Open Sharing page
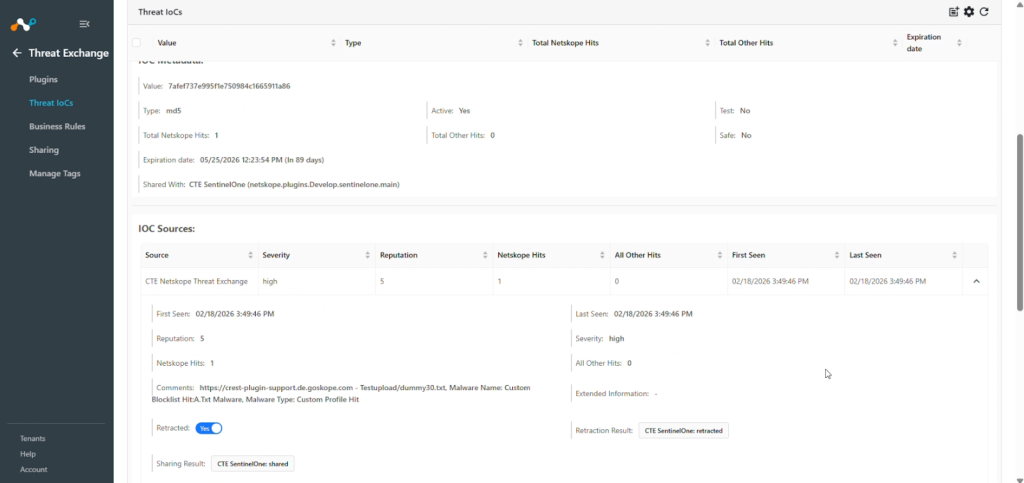Viewport: 1024px width, 483px height. (44, 150)
